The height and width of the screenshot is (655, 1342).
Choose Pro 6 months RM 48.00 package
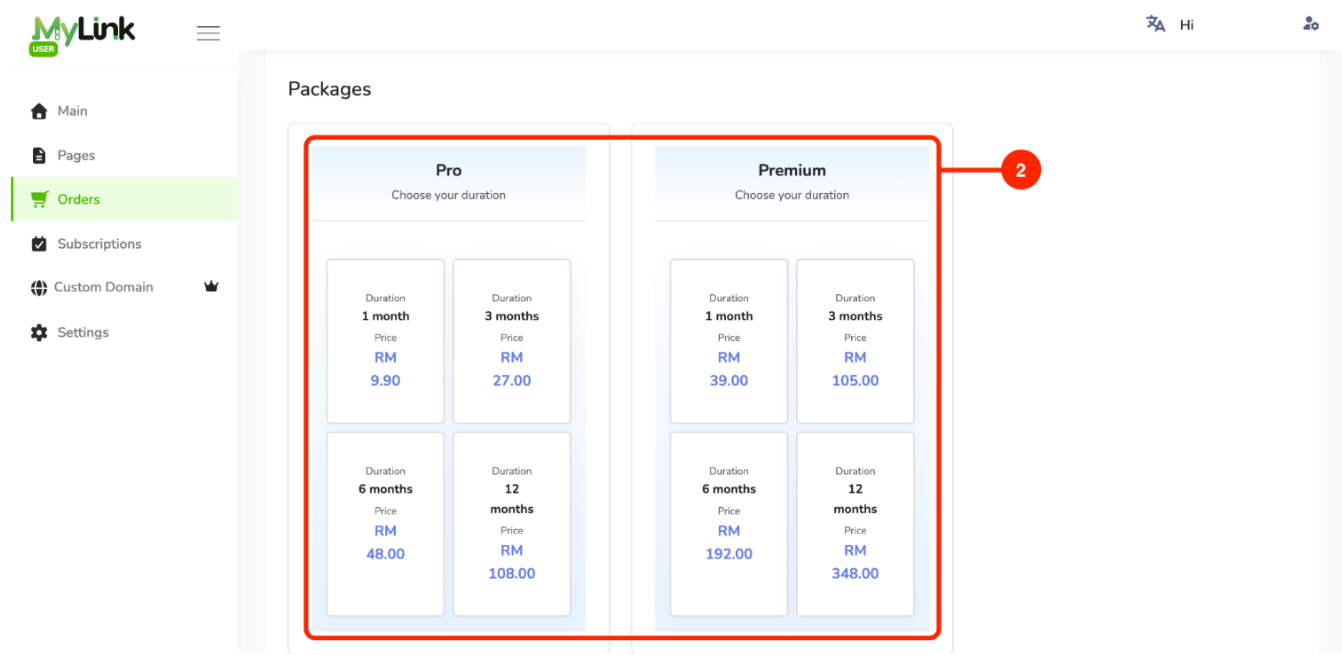pos(385,524)
